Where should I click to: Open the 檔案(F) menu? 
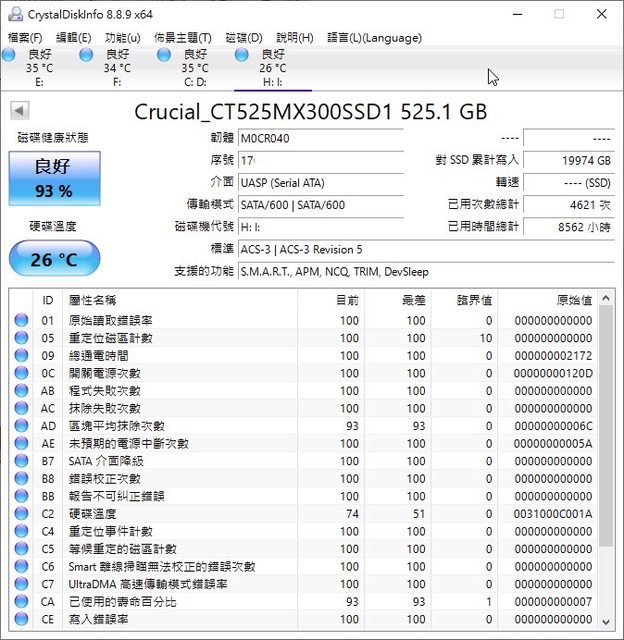tap(26, 37)
